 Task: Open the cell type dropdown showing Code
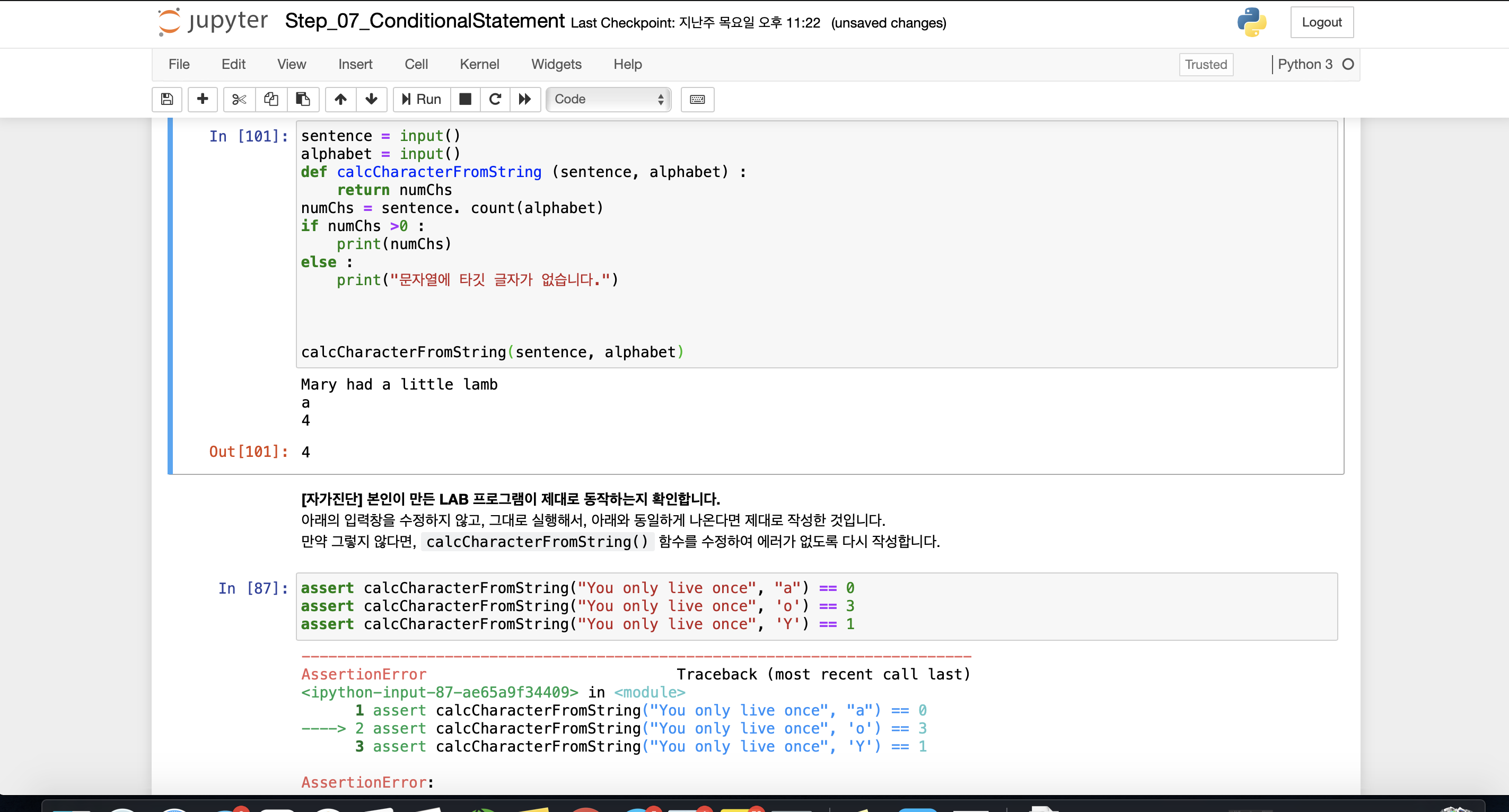pos(608,99)
